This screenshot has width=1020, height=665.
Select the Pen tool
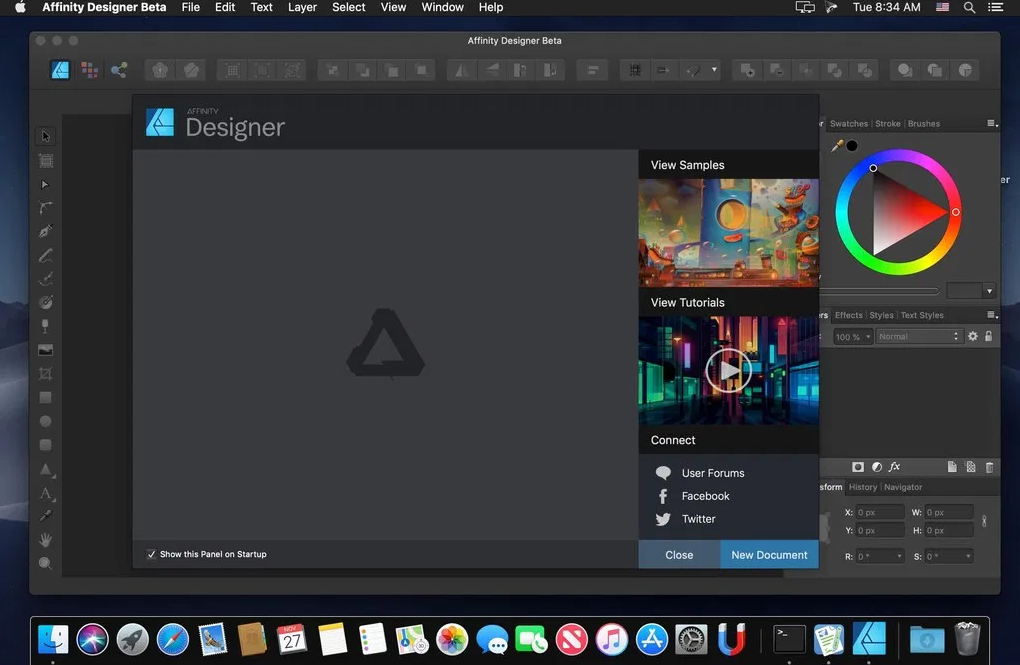pyautogui.click(x=45, y=230)
